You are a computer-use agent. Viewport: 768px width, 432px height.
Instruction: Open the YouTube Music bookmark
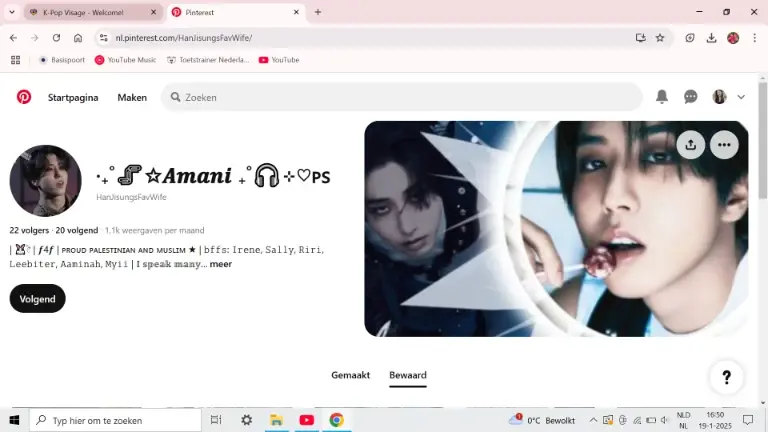[x=125, y=60]
